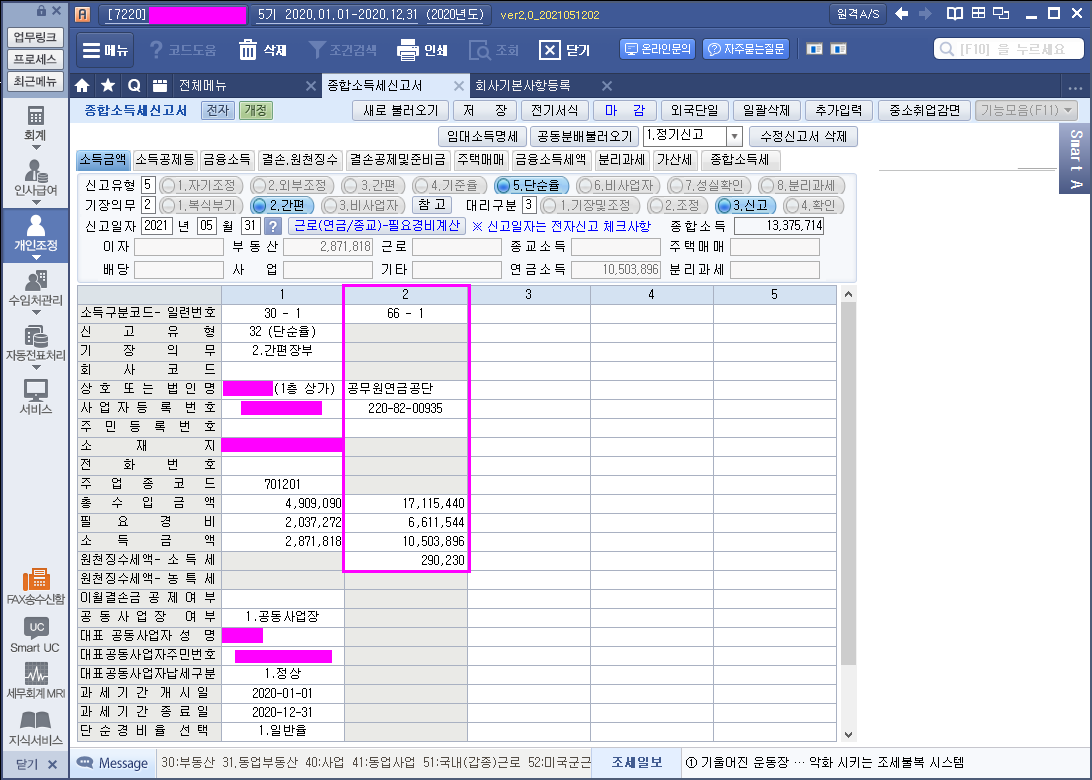Expand arrow under 자동전표처리 module

pyautogui.click(x=36, y=368)
